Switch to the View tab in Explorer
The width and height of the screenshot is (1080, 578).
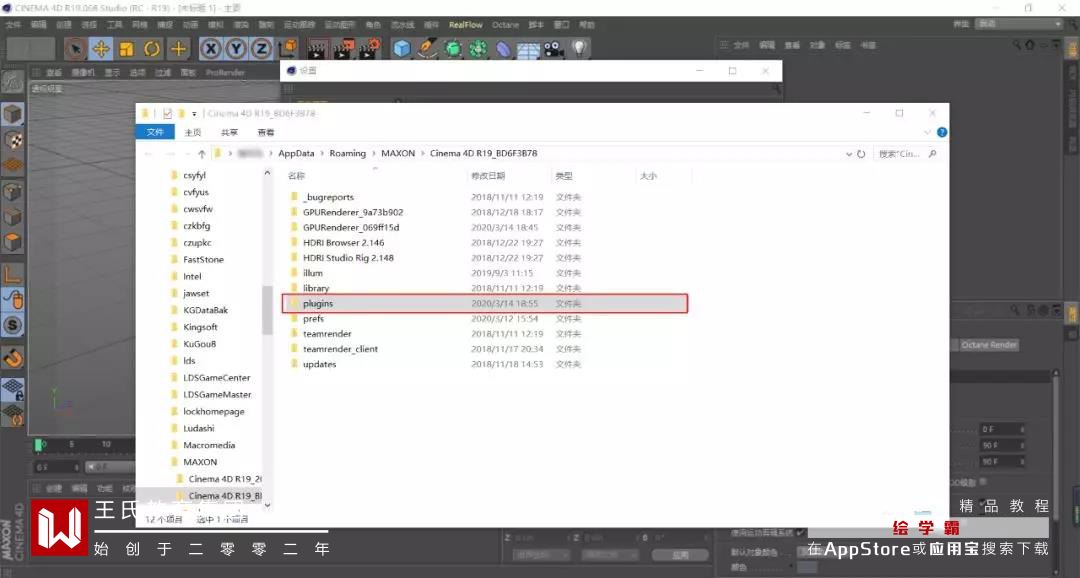[x=266, y=132]
